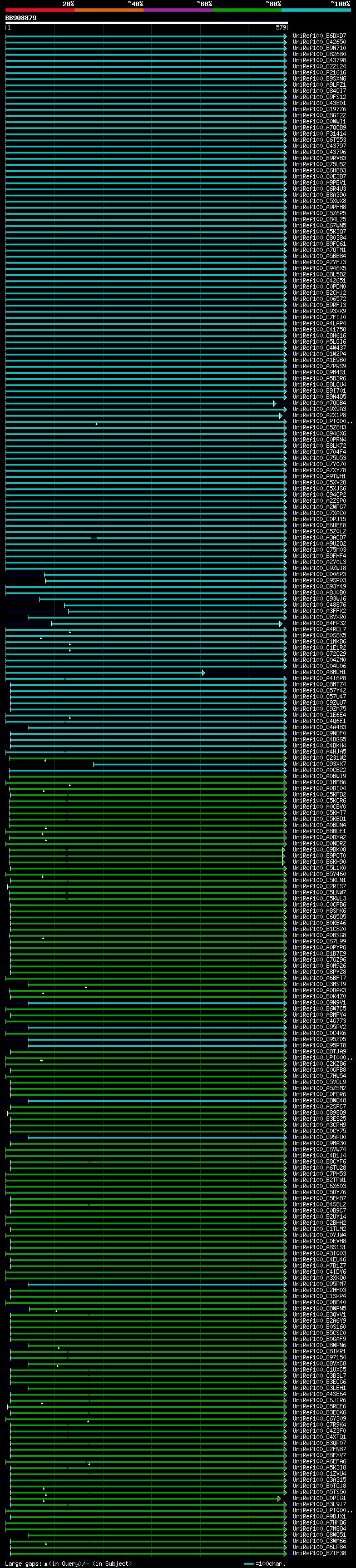Select hit label UniRef100_Q04U06
The height and width of the screenshot is (1568, 356).
[319, 666]
